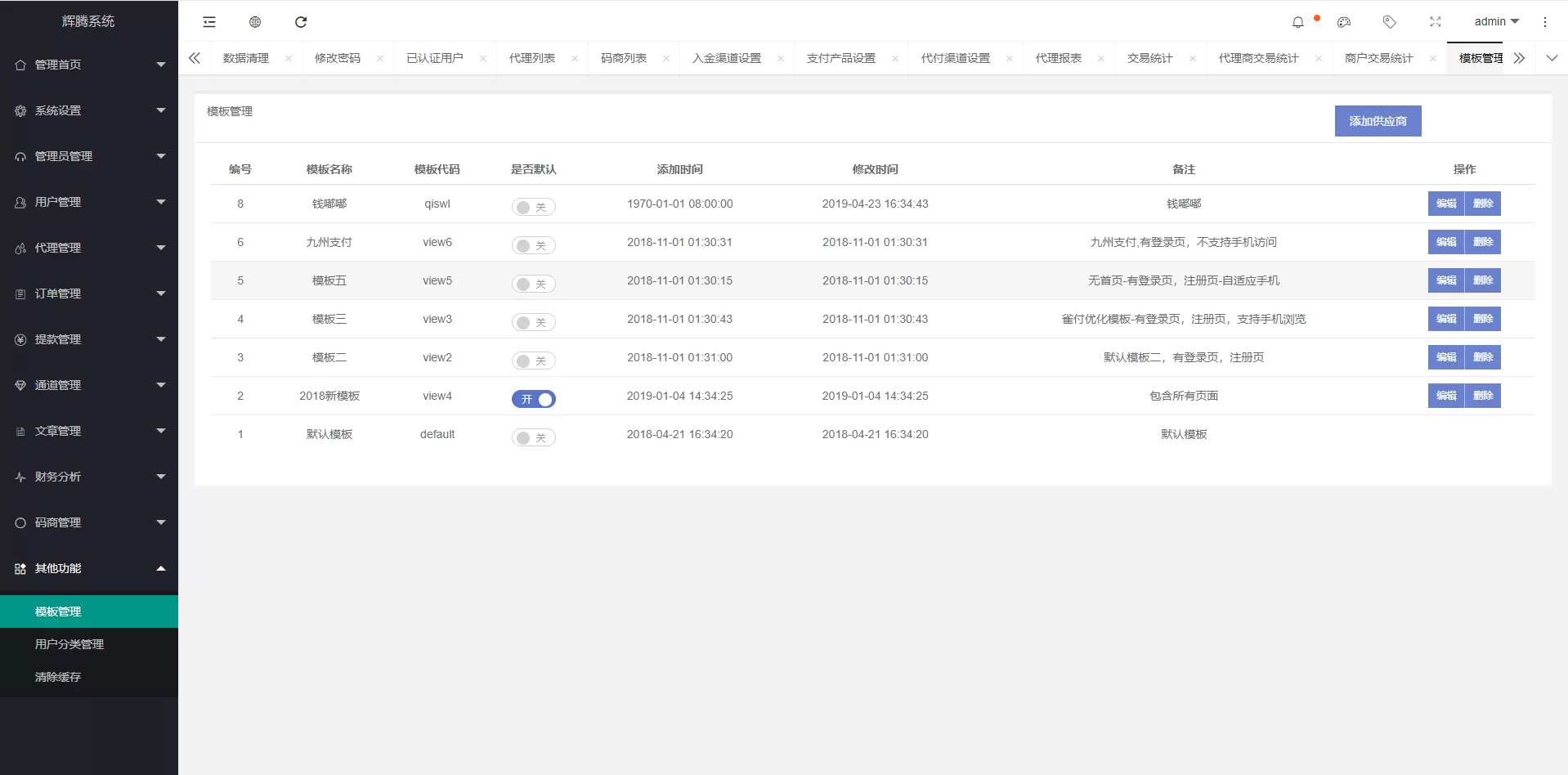Open the 代理列表 tab
Viewport: 1568px width, 775px height.
pos(531,58)
